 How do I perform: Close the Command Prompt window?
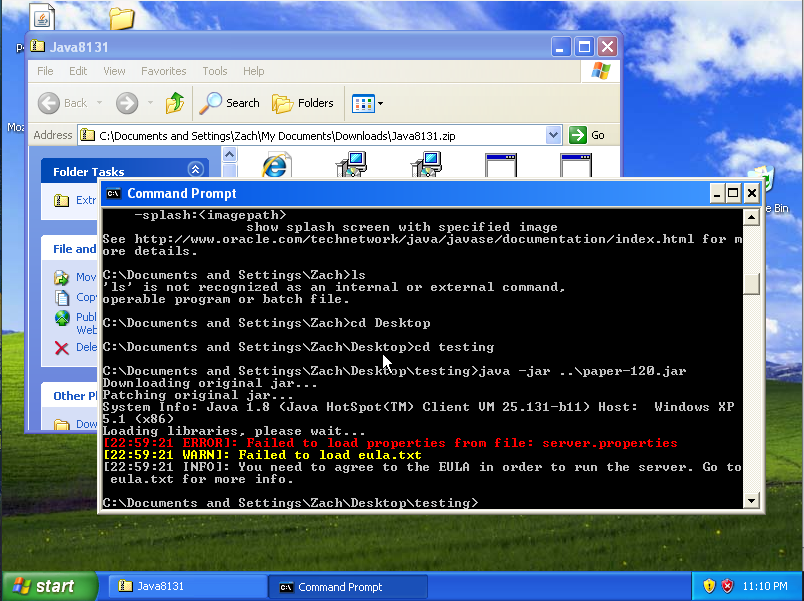click(752, 193)
